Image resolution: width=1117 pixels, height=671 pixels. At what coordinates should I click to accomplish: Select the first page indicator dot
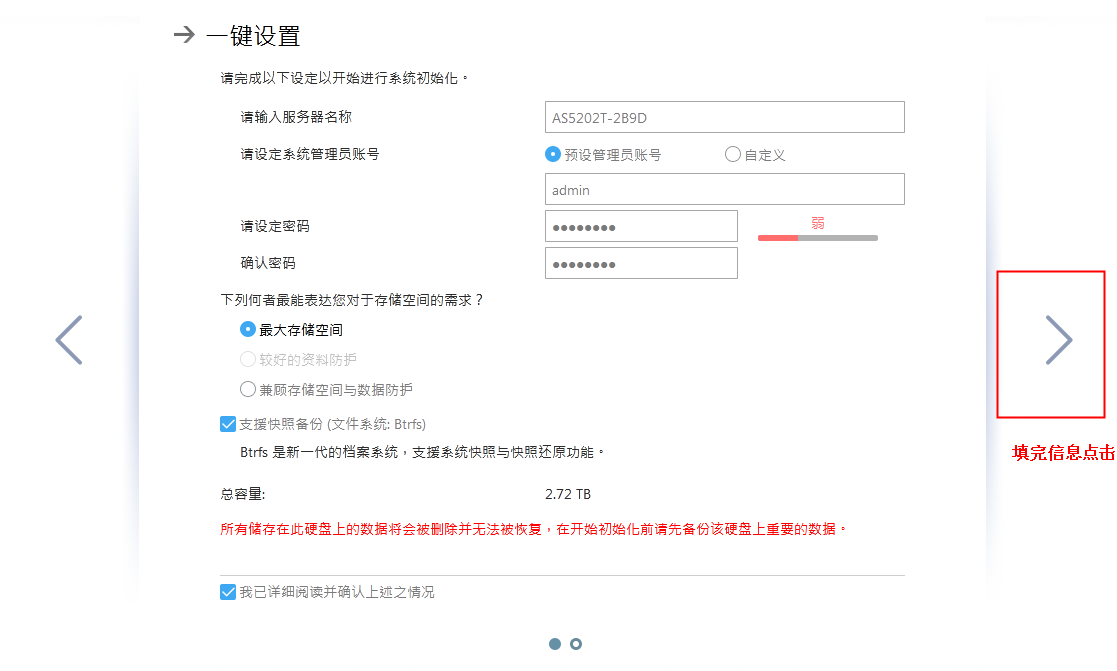pos(555,644)
